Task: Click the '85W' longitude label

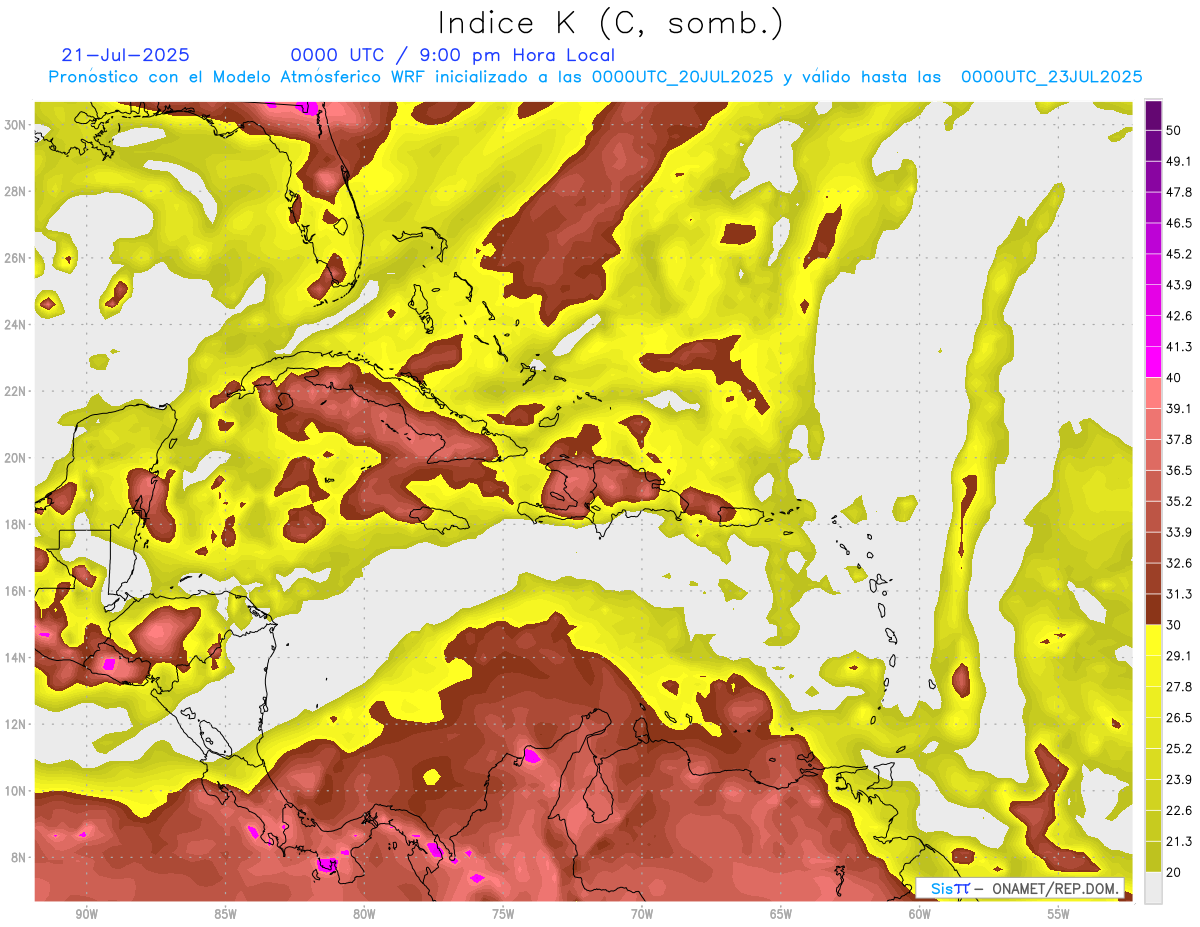Action: point(225,914)
